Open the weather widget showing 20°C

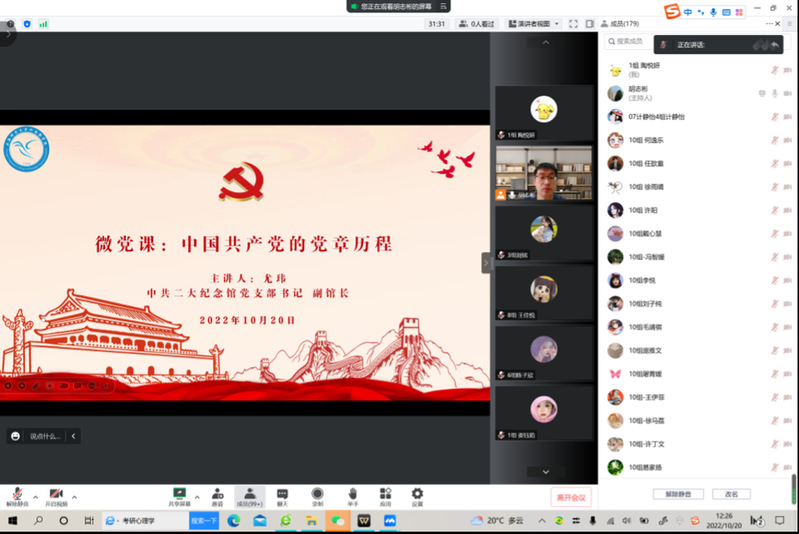(497, 521)
